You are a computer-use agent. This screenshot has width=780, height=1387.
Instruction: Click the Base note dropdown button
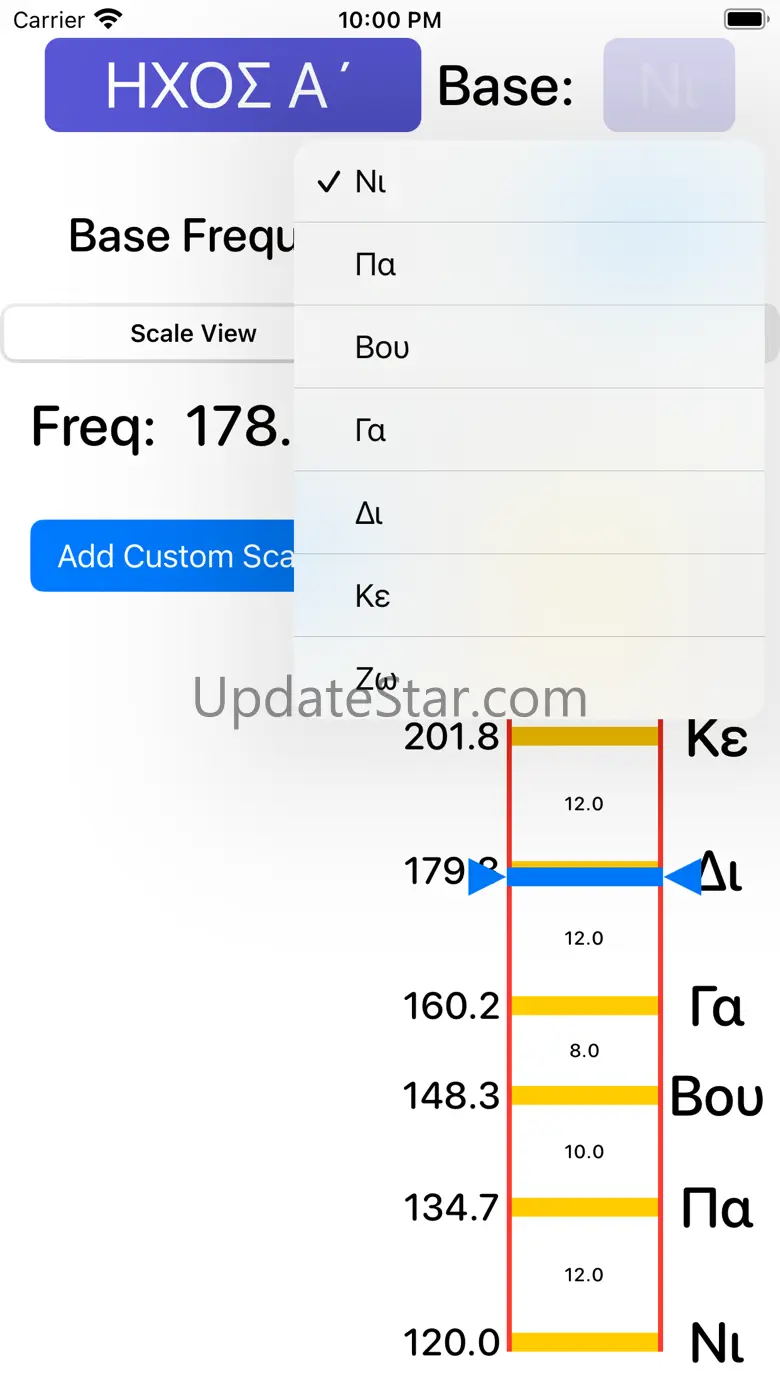tap(668, 86)
